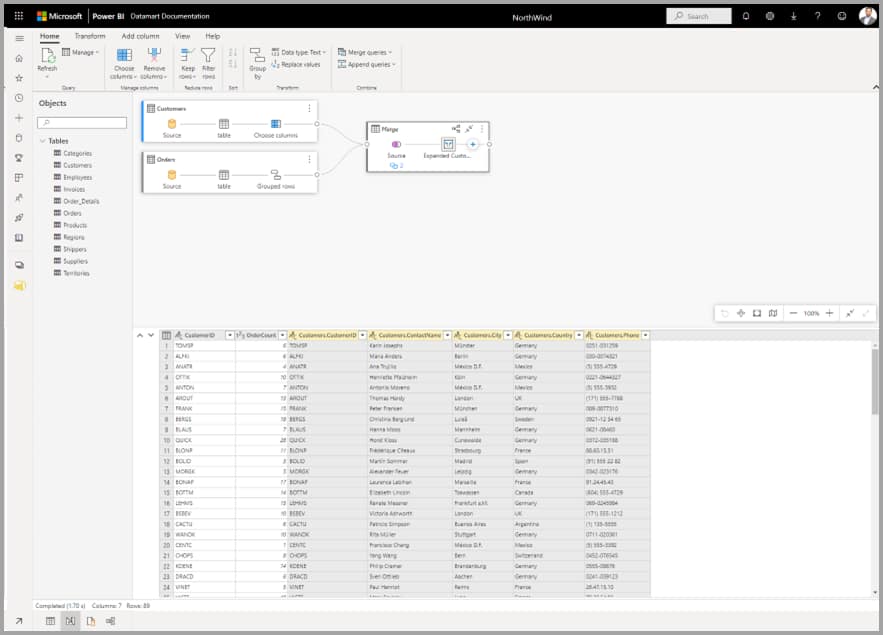Click zoom in on the diagram canvas
Image resolution: width=883 pixels, height=635 pixels.
tap(830, 312)
